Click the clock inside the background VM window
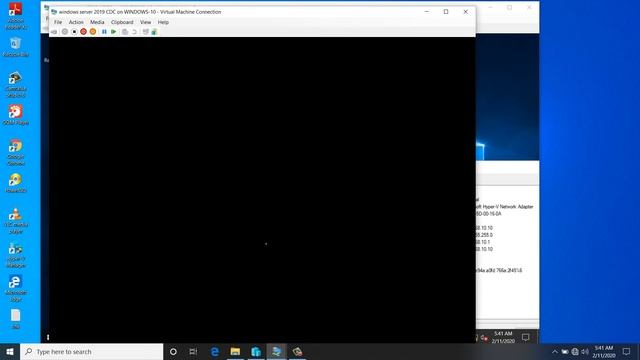The image size is (640, 360). click(x=503, y=337)
